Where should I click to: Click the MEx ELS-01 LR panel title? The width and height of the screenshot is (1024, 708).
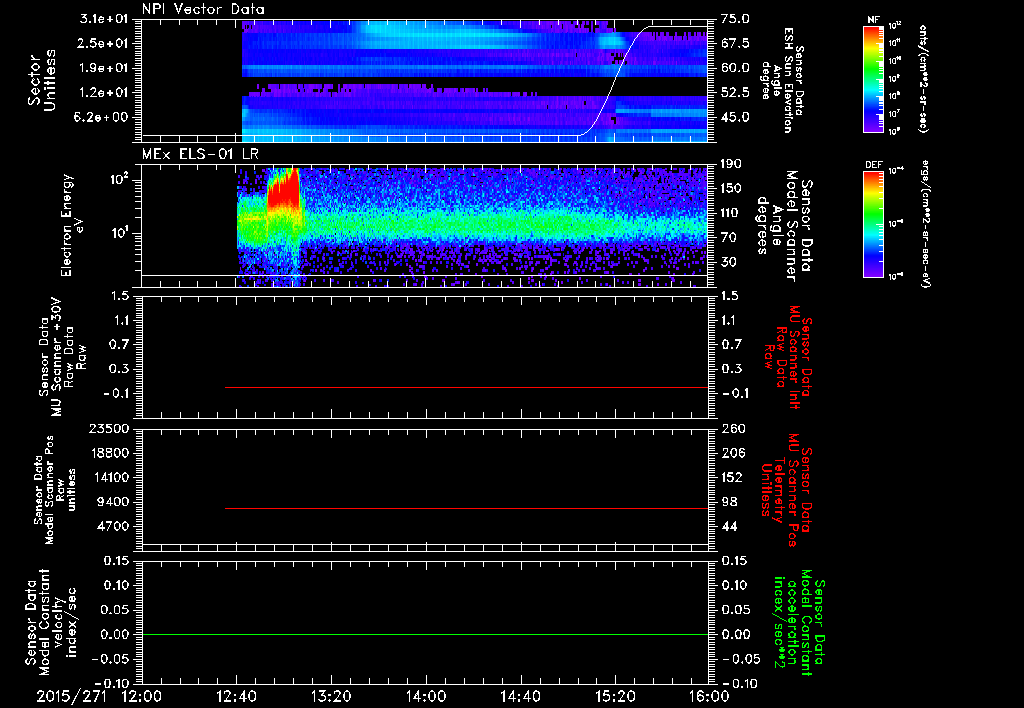(200, 154)
